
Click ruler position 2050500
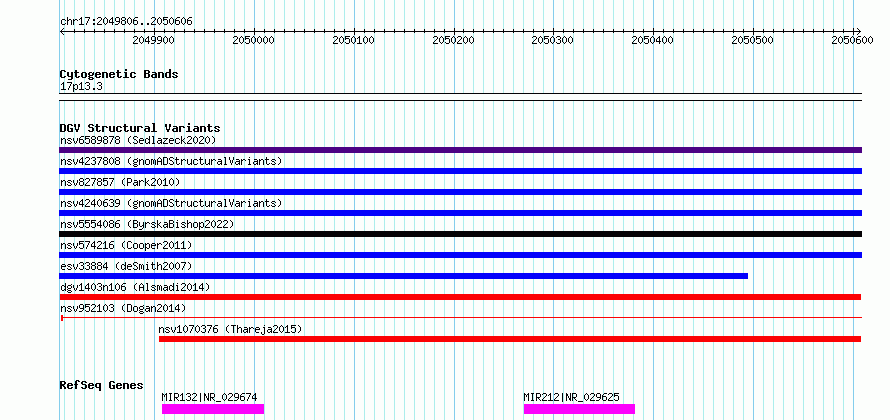754,40
